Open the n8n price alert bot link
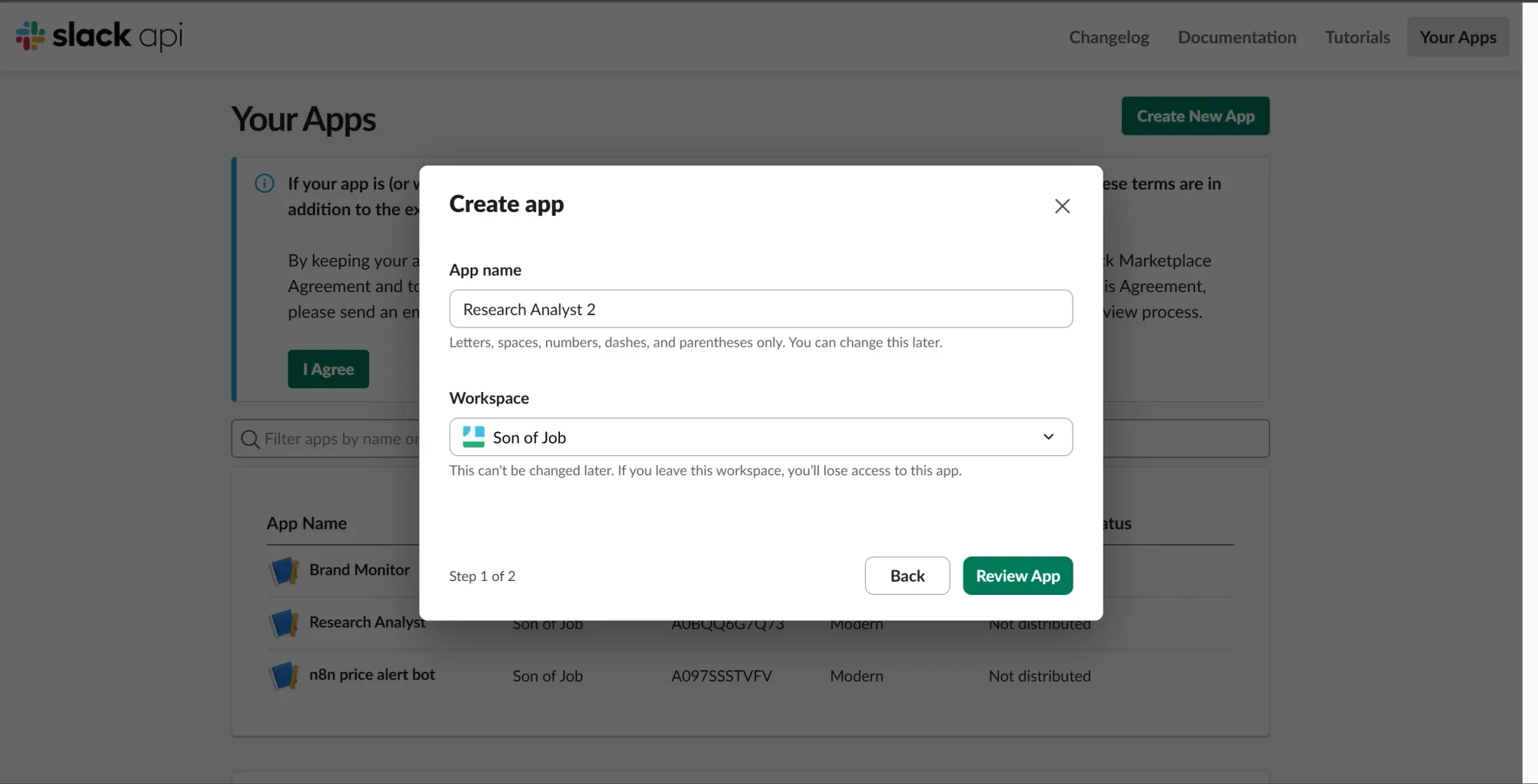1538x784 pixels. click(372, 674)
